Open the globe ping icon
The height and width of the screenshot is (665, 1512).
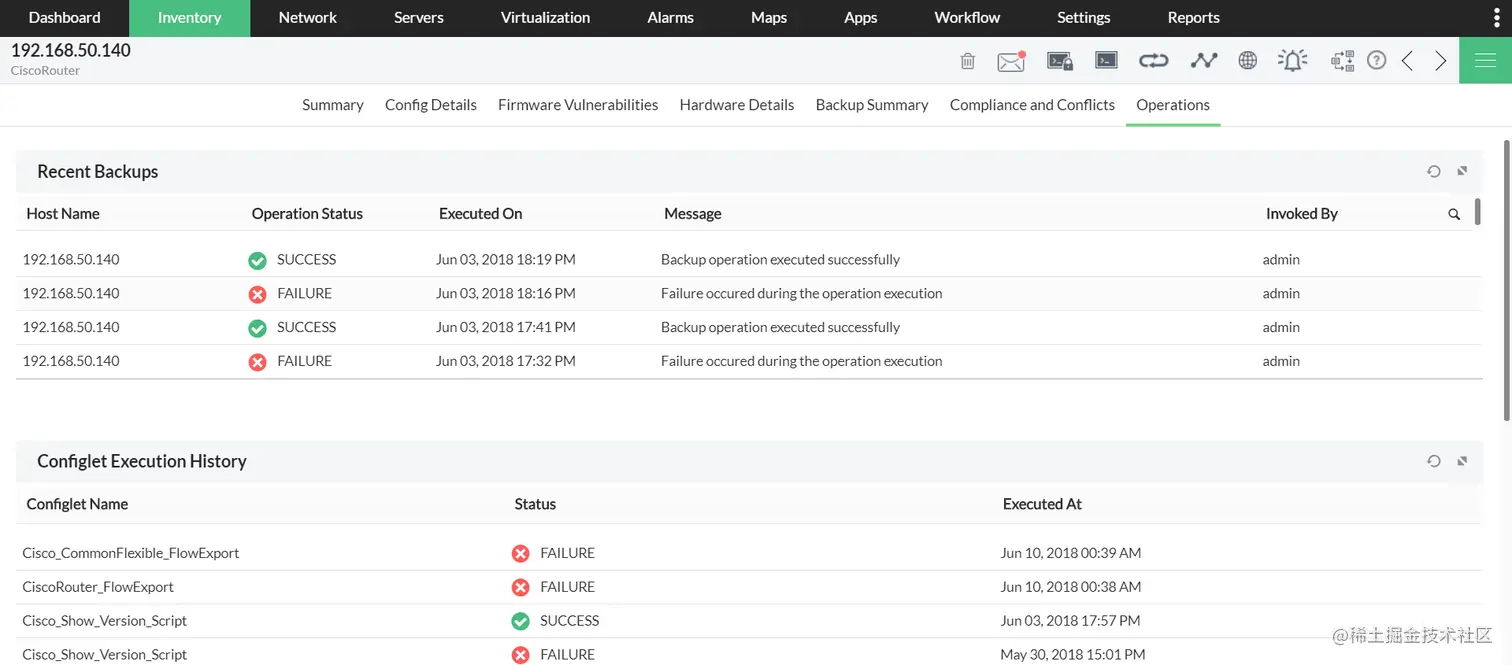point(1247,60)
